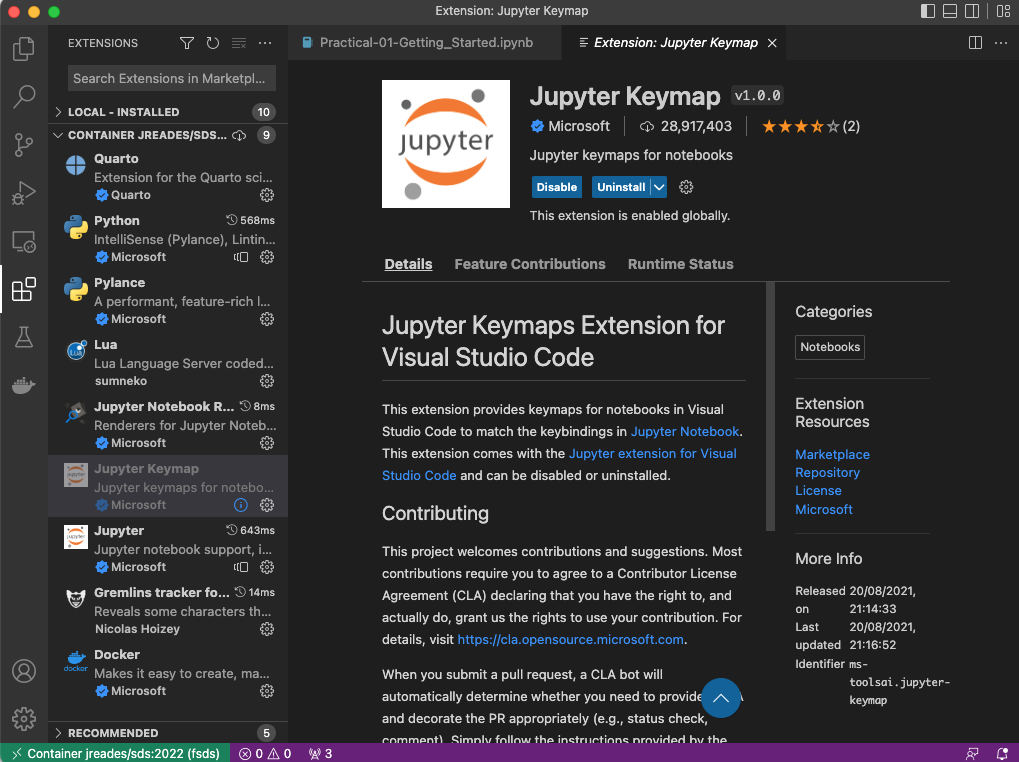Expand the Recommended section

click(168, 733)
